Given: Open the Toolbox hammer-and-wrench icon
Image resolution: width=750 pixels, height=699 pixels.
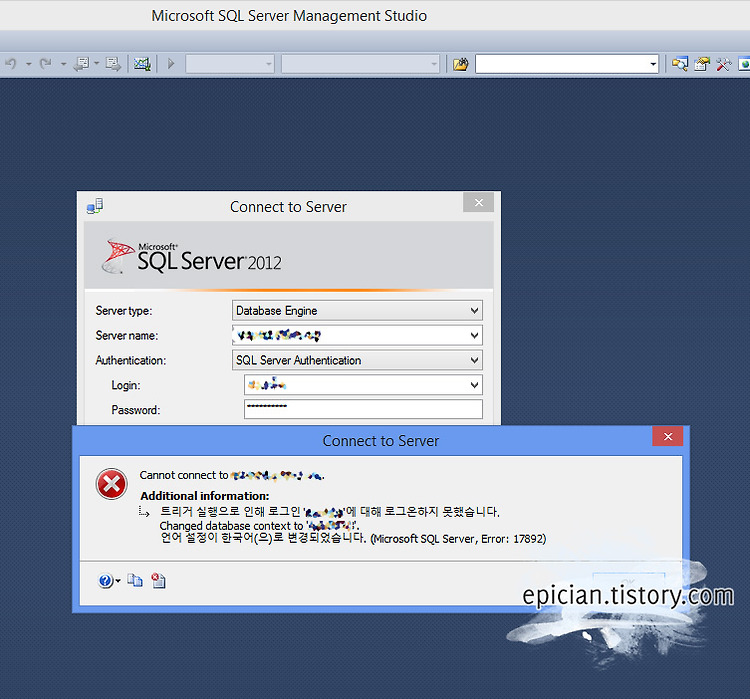Looking at the screenshot, I should 723,64.
